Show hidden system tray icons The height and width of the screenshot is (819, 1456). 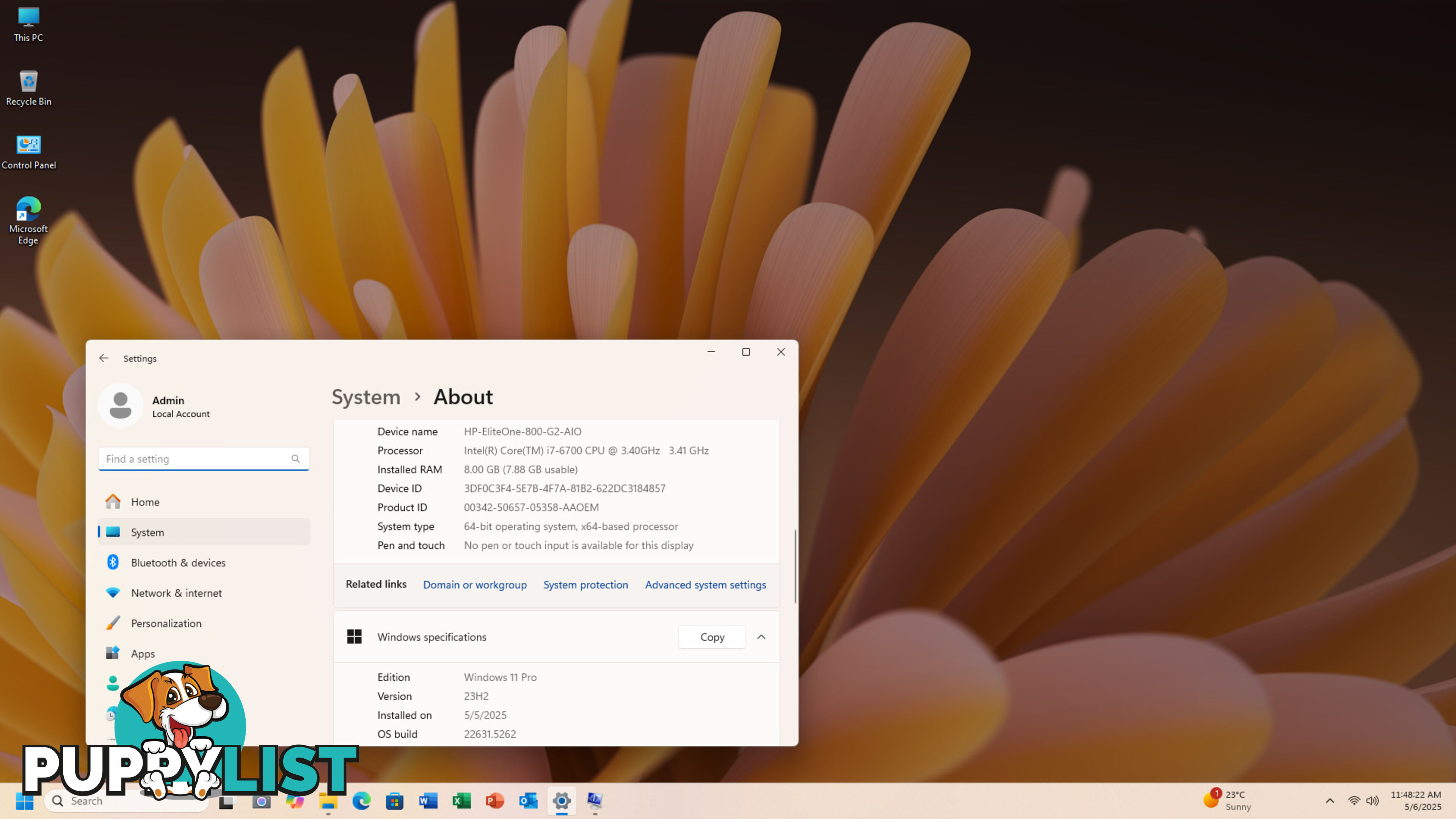[1329, 800]
